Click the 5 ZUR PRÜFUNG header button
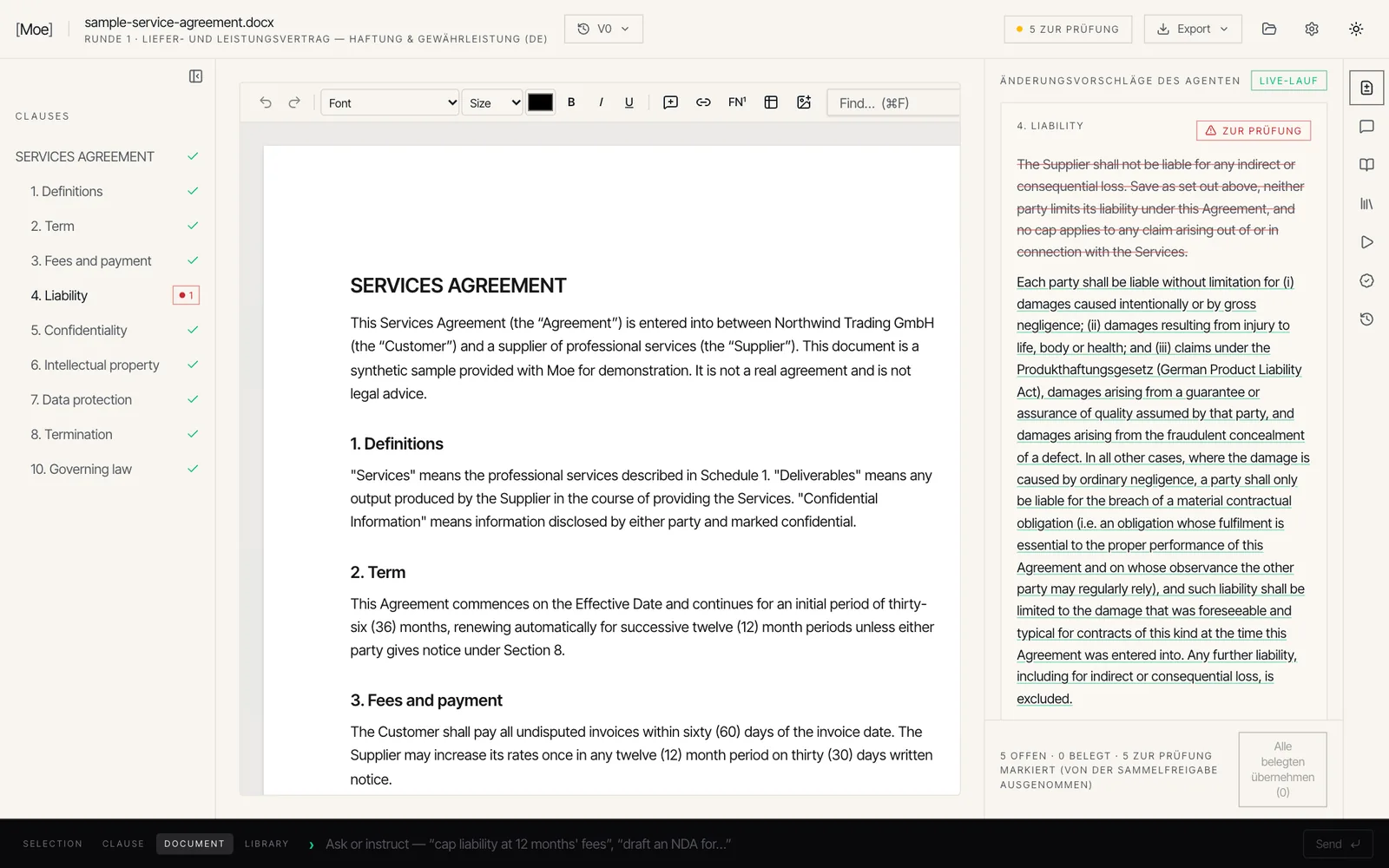 coord(1068,29)
